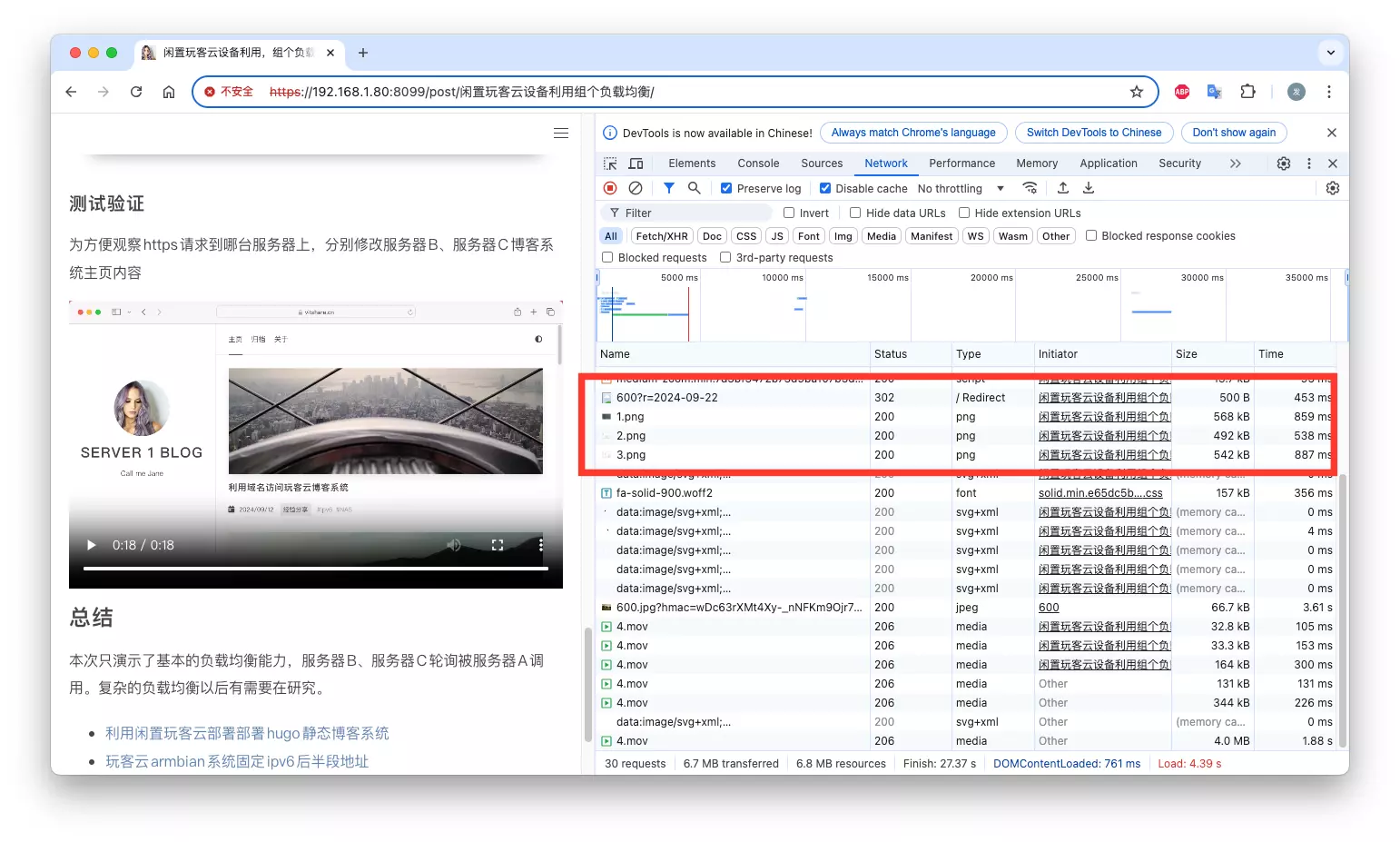Viewport: 1400px width, 842px height.
Task: Select the 1.png request row
Action: pos(965,417)
